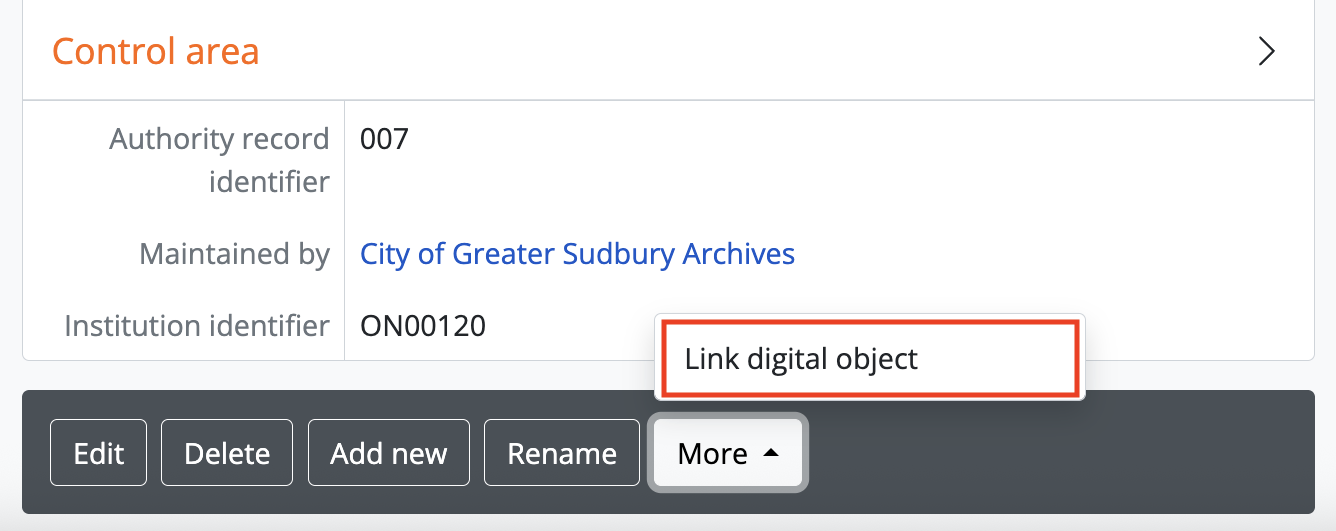The height and width of the screenshot is (531, 1336).
Task: Click the light strip below the actions bar
Action: click(x=668, y=523)
